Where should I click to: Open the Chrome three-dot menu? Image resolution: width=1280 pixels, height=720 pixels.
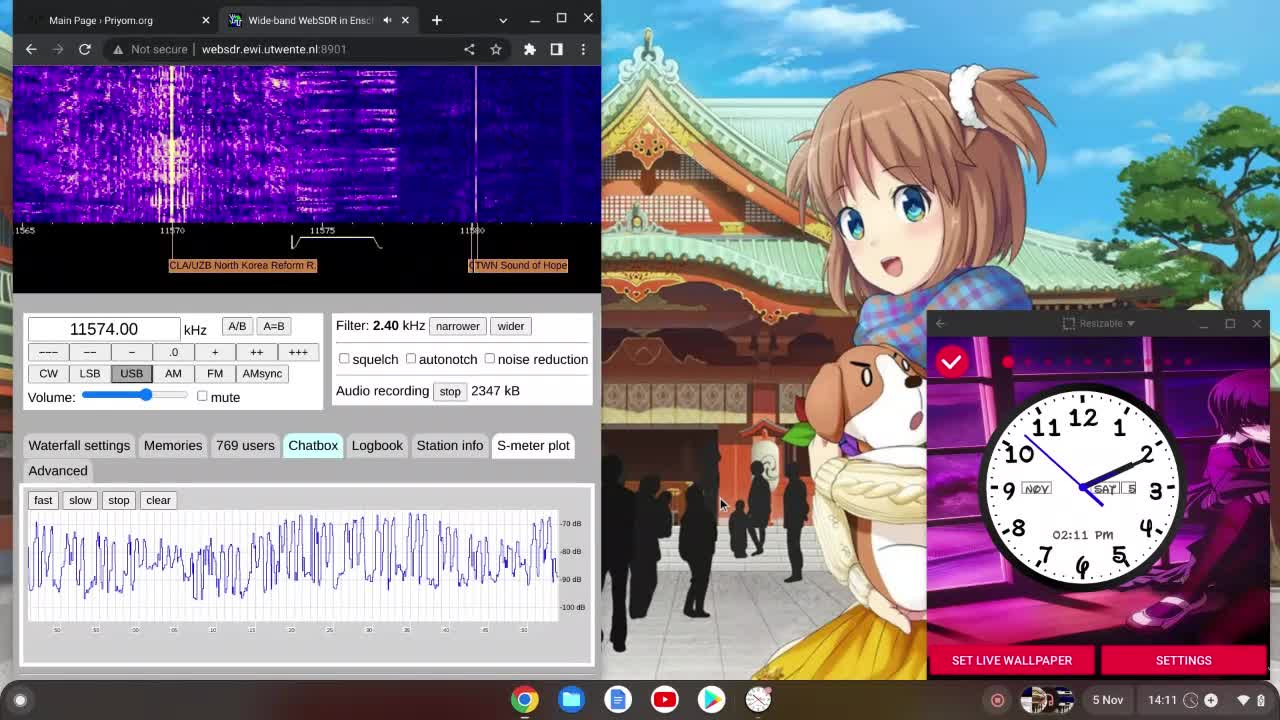583,49
